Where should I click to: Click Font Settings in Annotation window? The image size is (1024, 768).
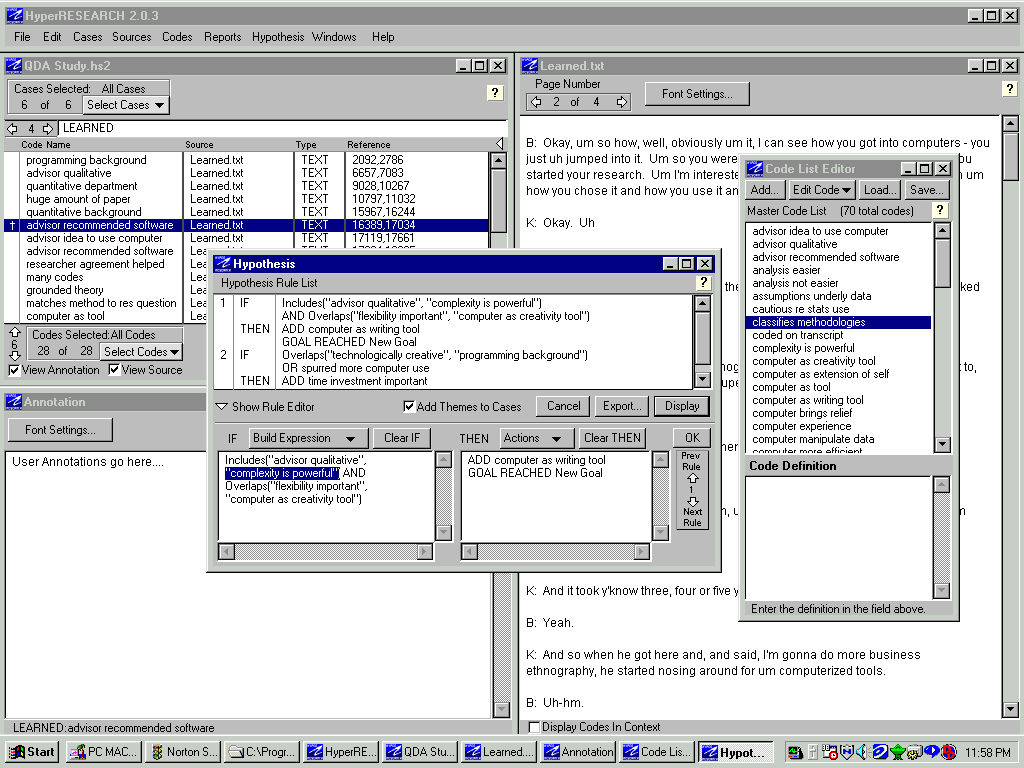point(60,430)
